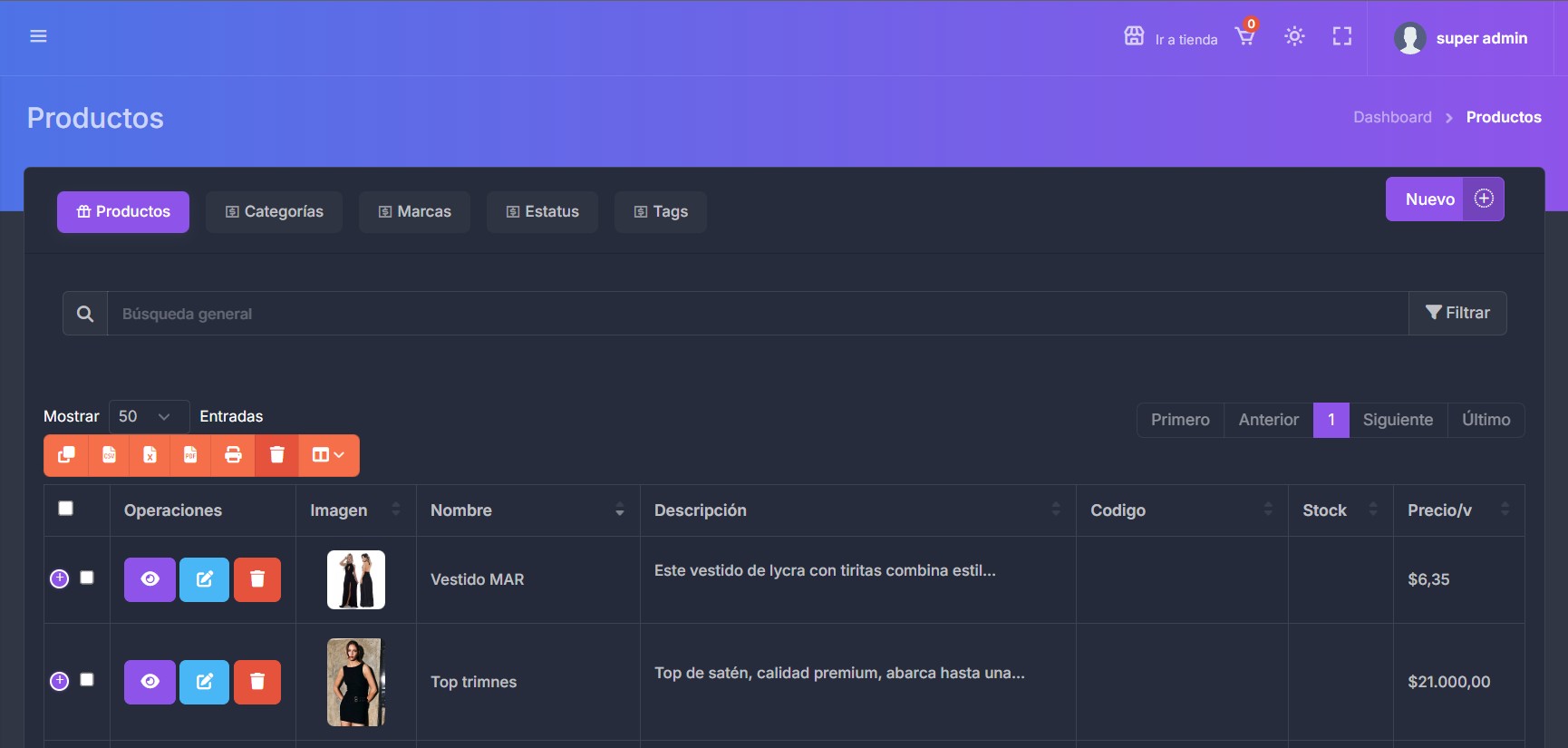This screenshot has width=1568, height=748.
Task: Switch theme with the sun icon
Action: tap(1294, 36)
